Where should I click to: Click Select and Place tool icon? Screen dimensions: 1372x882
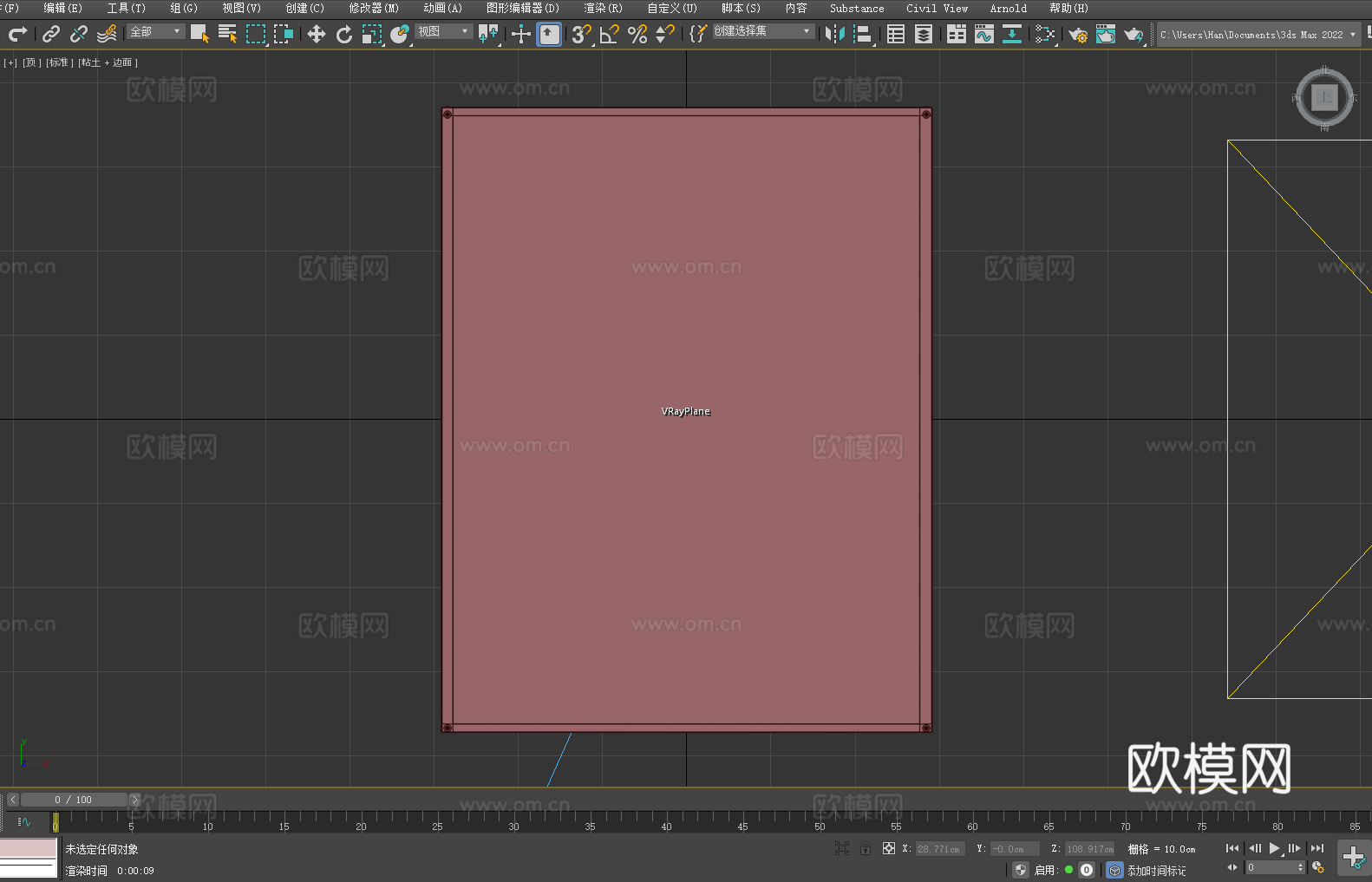(x=400, y=34)
